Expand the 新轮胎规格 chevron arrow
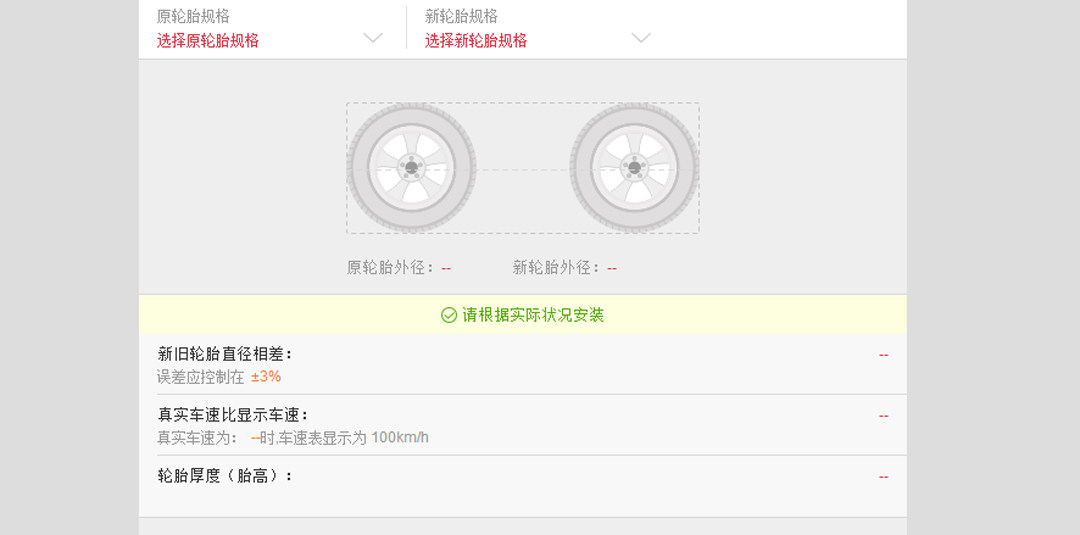 641,38
